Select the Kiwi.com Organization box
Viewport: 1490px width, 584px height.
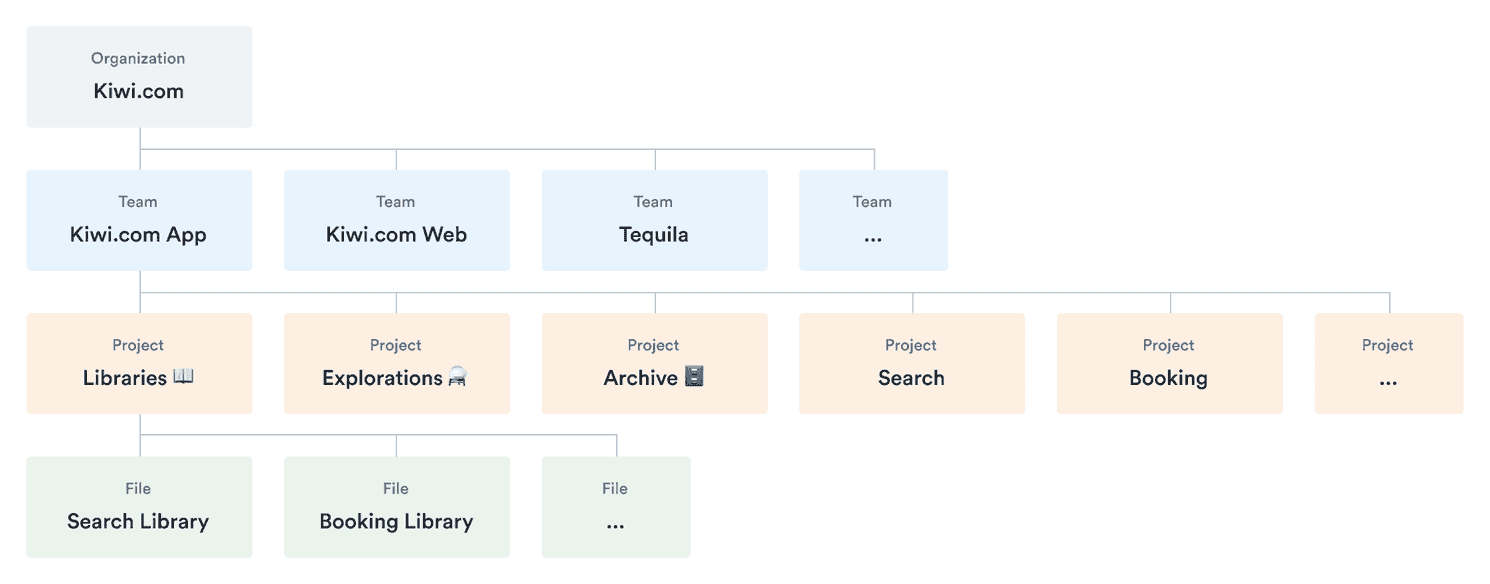tap(139, 77)
